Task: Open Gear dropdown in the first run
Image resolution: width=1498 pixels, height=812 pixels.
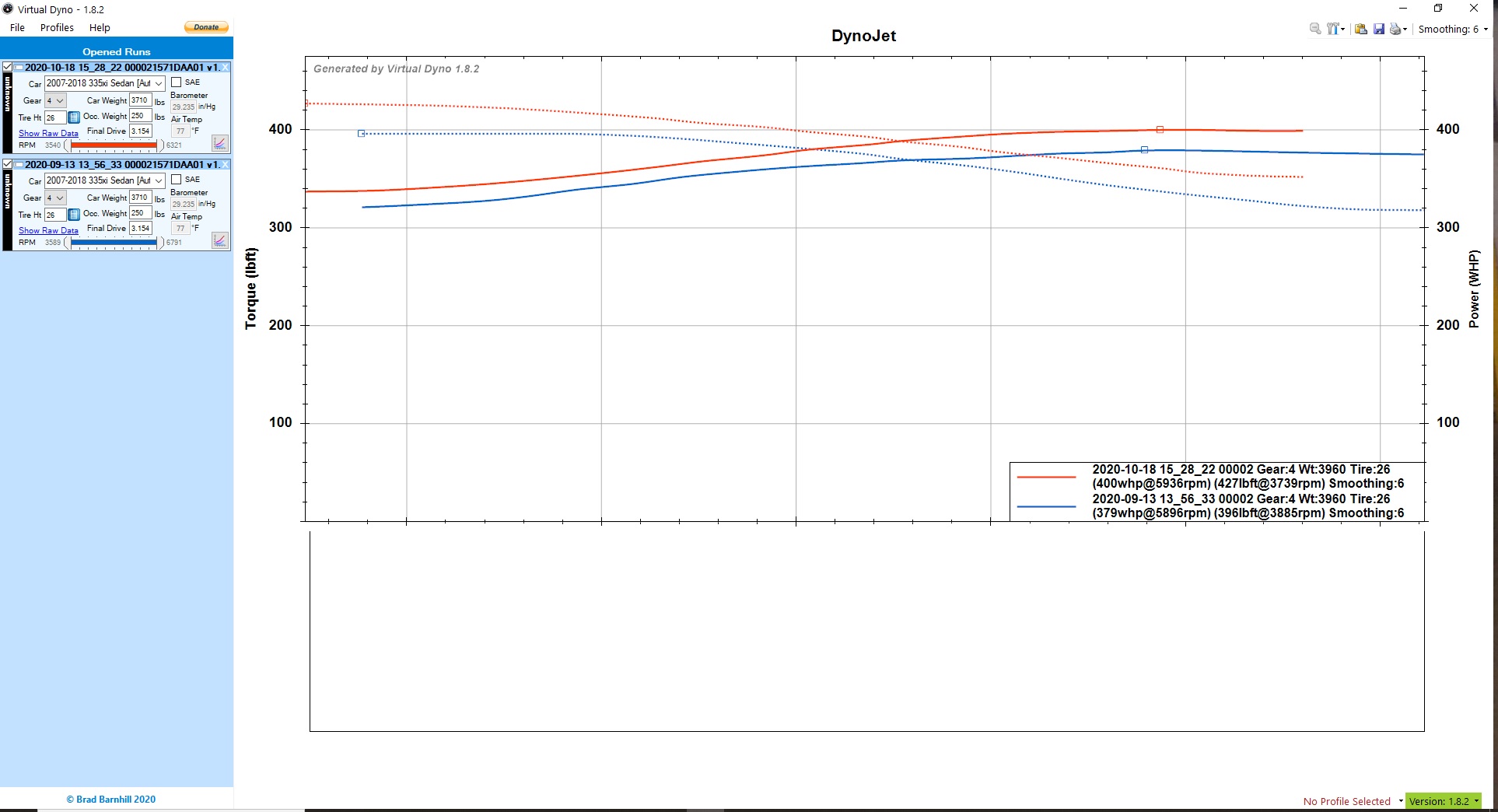Action: click(55, 100)
